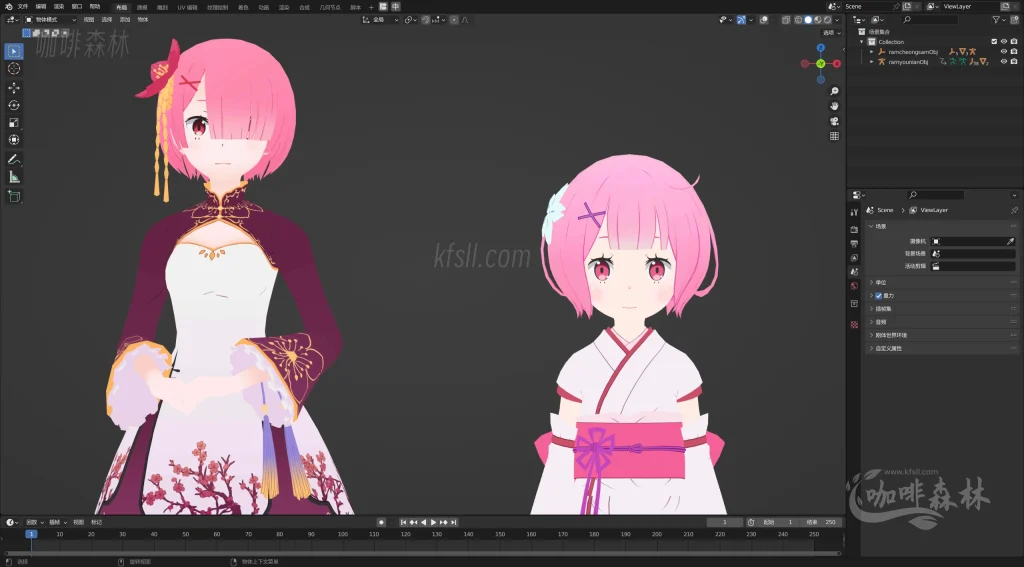1024x567 pixels.
Task: Jump to the timeline end frame
Action: click(454, 523)
